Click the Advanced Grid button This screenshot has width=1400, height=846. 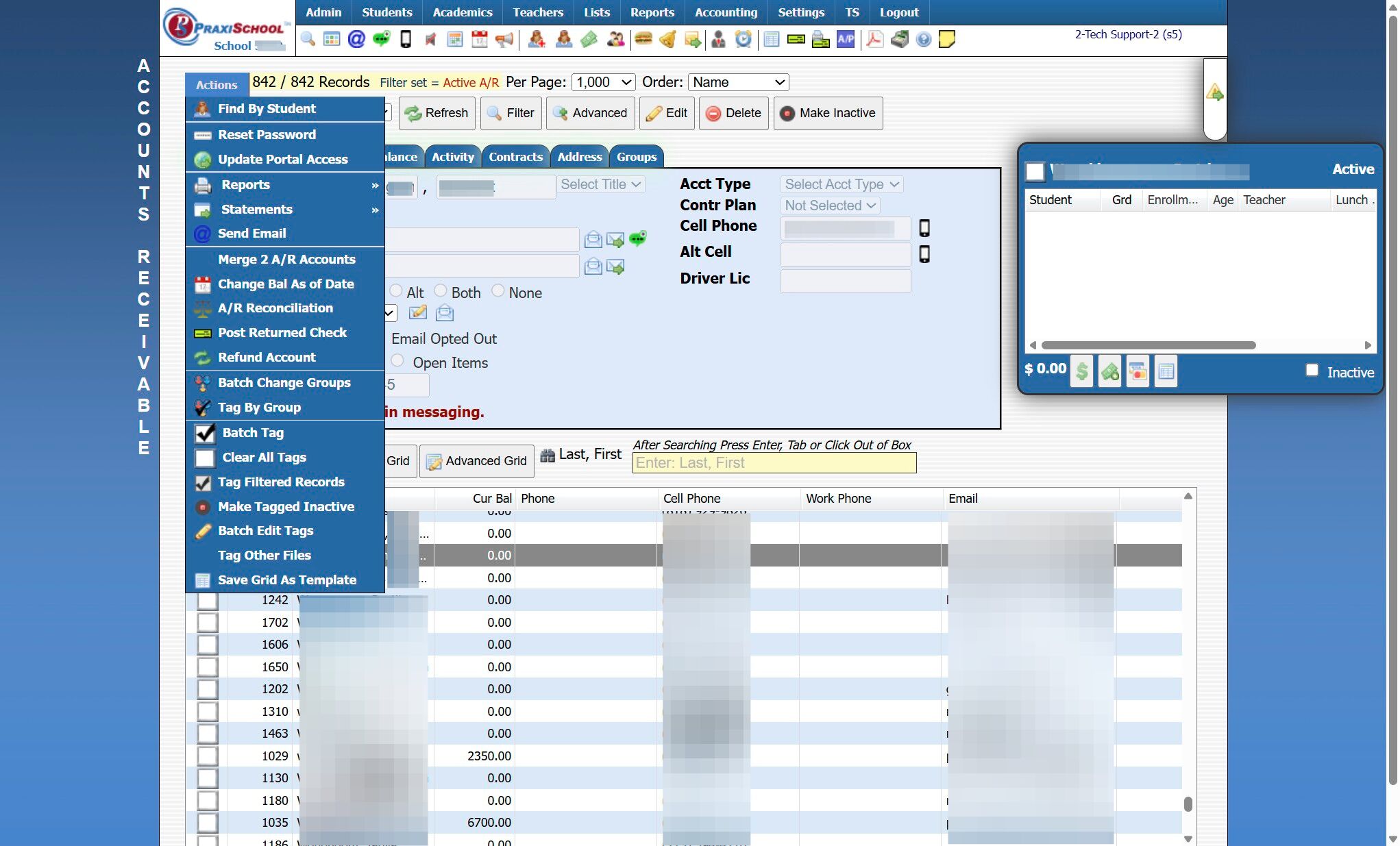point(477,461)
